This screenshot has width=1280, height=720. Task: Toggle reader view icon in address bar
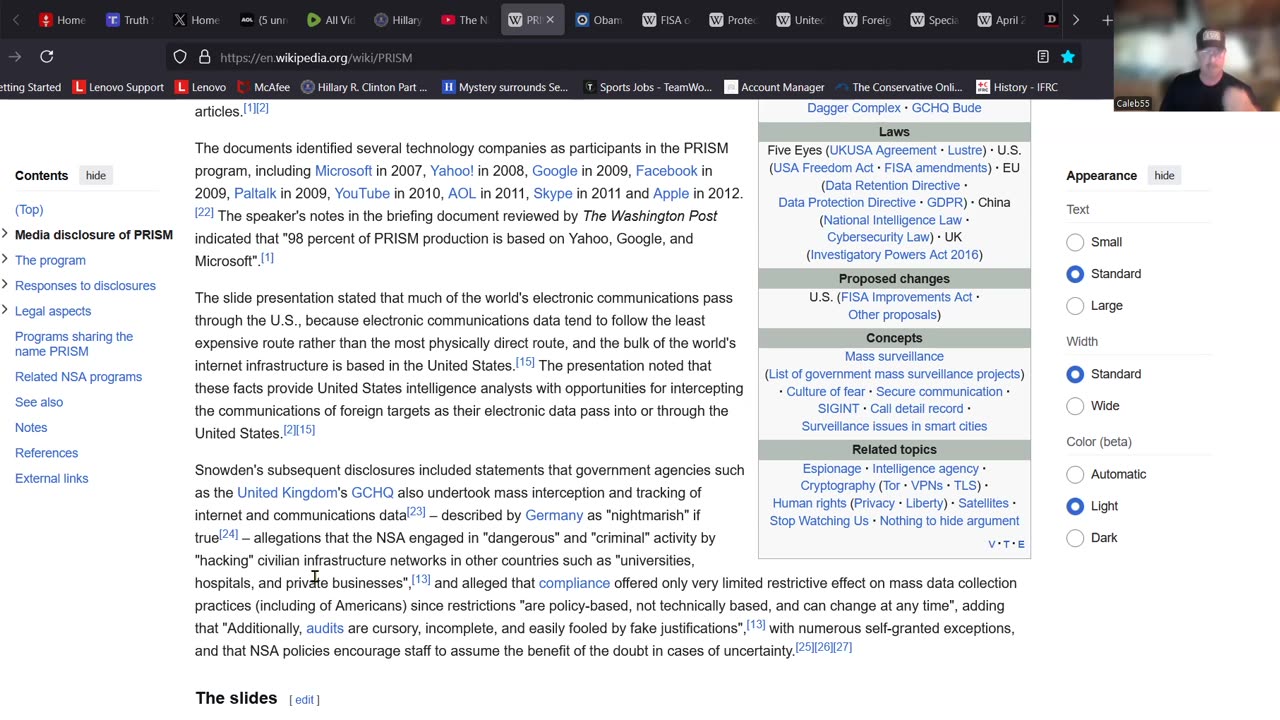point(1043,57)
